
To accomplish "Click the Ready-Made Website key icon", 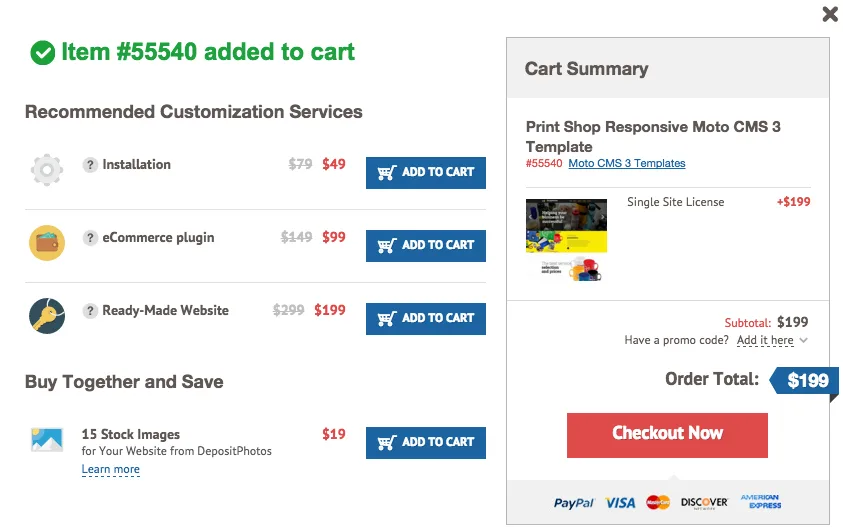I will 47,315.
